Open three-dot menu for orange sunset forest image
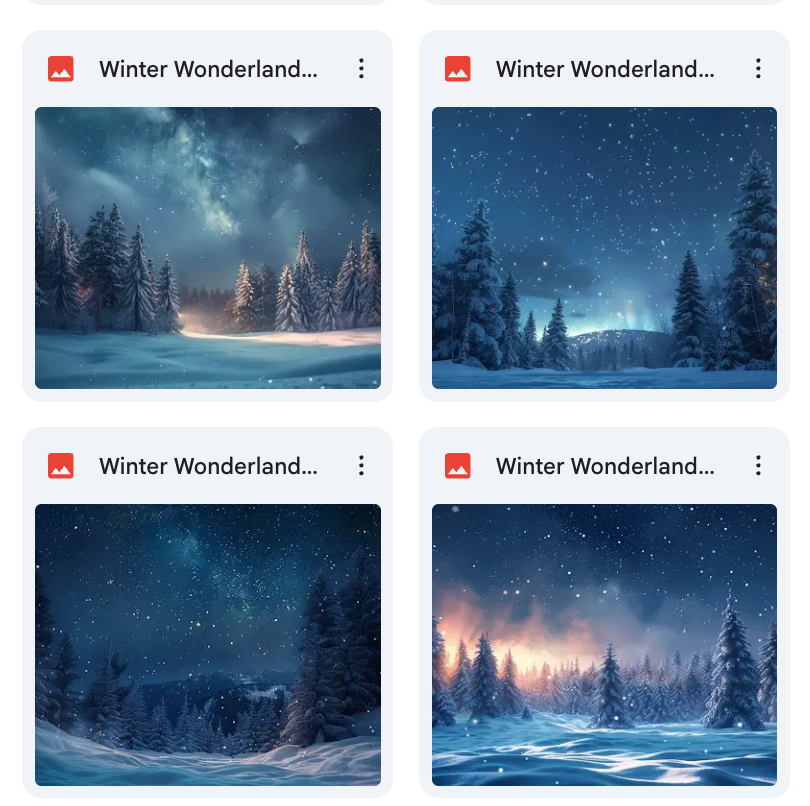This screenshot has width=810, height=806. coord(758,466)
